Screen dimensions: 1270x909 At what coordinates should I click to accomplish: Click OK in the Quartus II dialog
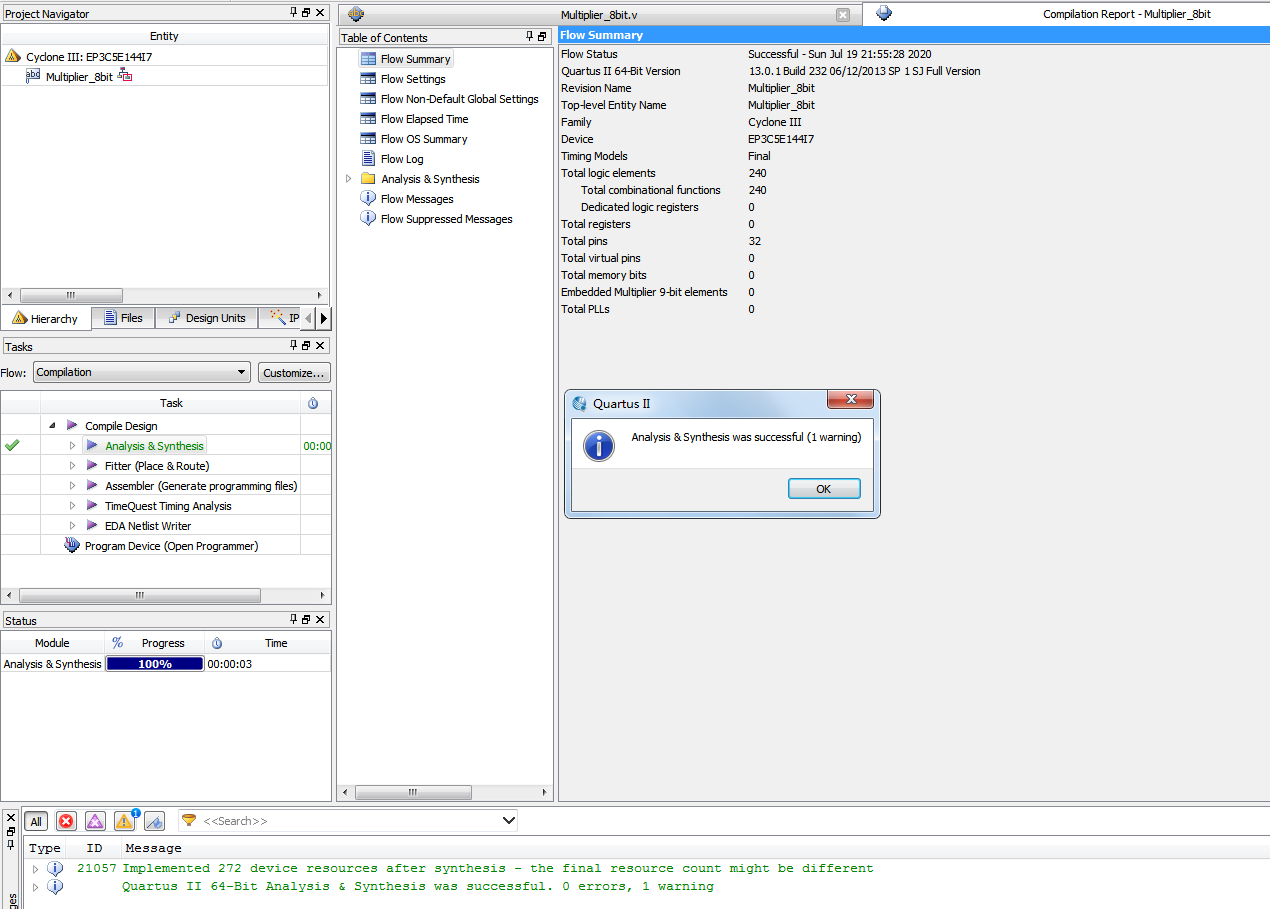[x=824, y=489]
